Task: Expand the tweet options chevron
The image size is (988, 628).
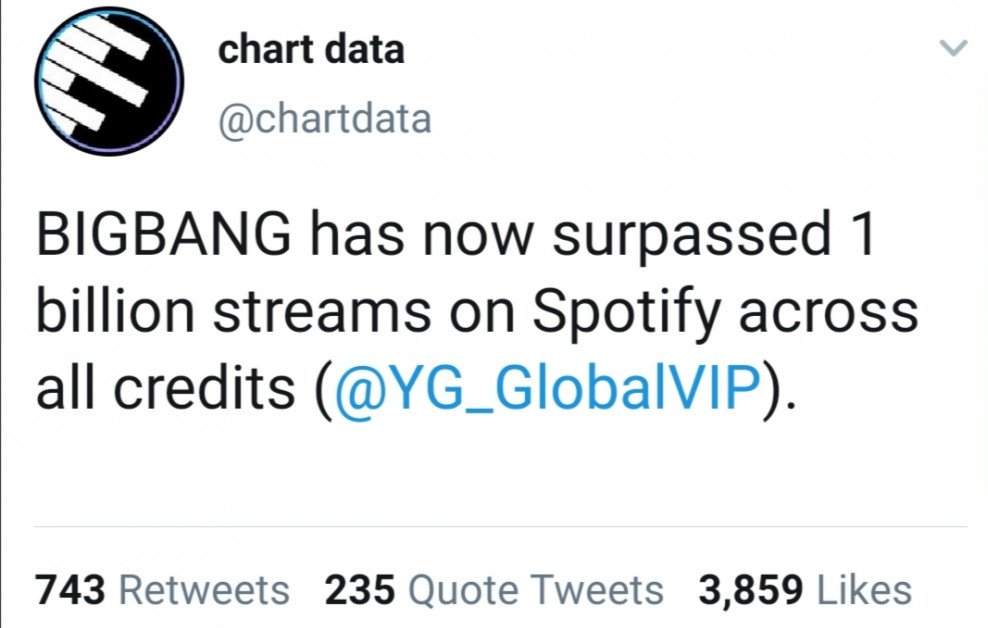Action: (x=953, y=48)
